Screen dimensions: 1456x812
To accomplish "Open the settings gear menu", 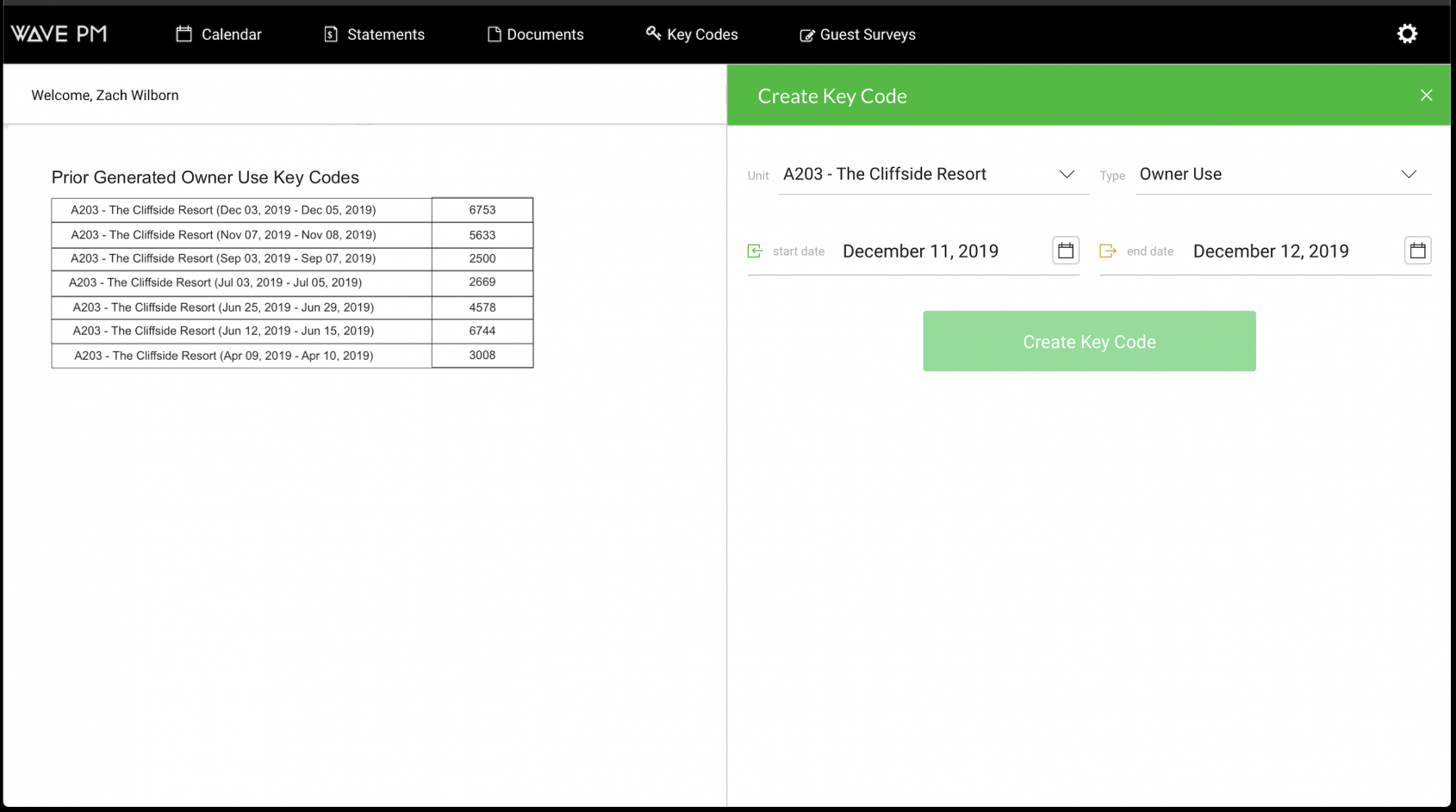I will pos(1407,33).
